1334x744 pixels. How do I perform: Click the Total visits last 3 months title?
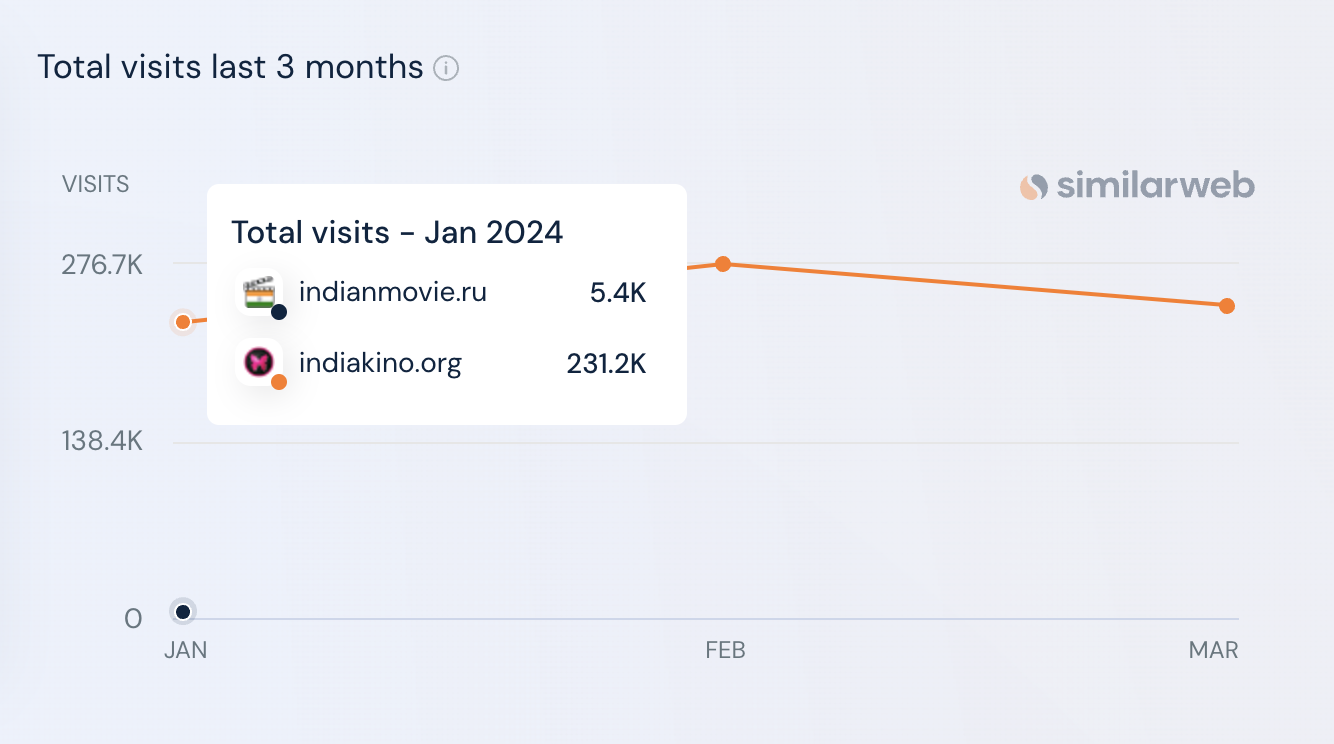231,68
